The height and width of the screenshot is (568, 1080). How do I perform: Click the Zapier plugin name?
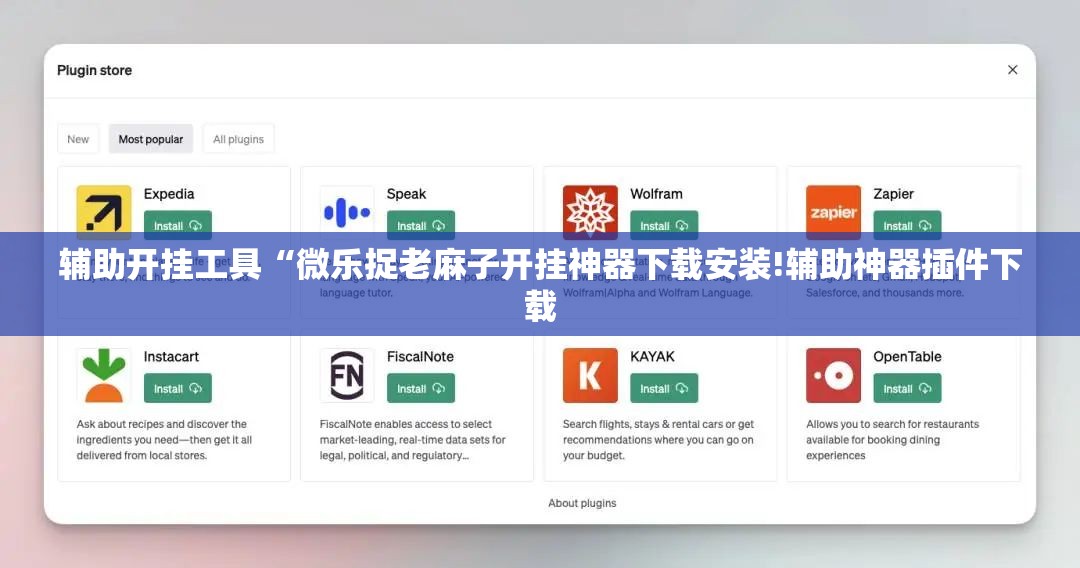tap(893, 194)
